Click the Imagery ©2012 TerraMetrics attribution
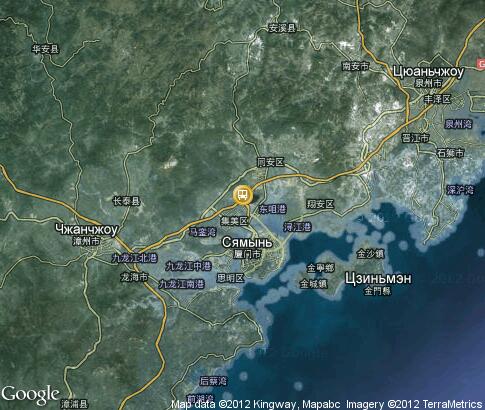The height and width of the screenshot is (410, 485). (x=415, y=404)
